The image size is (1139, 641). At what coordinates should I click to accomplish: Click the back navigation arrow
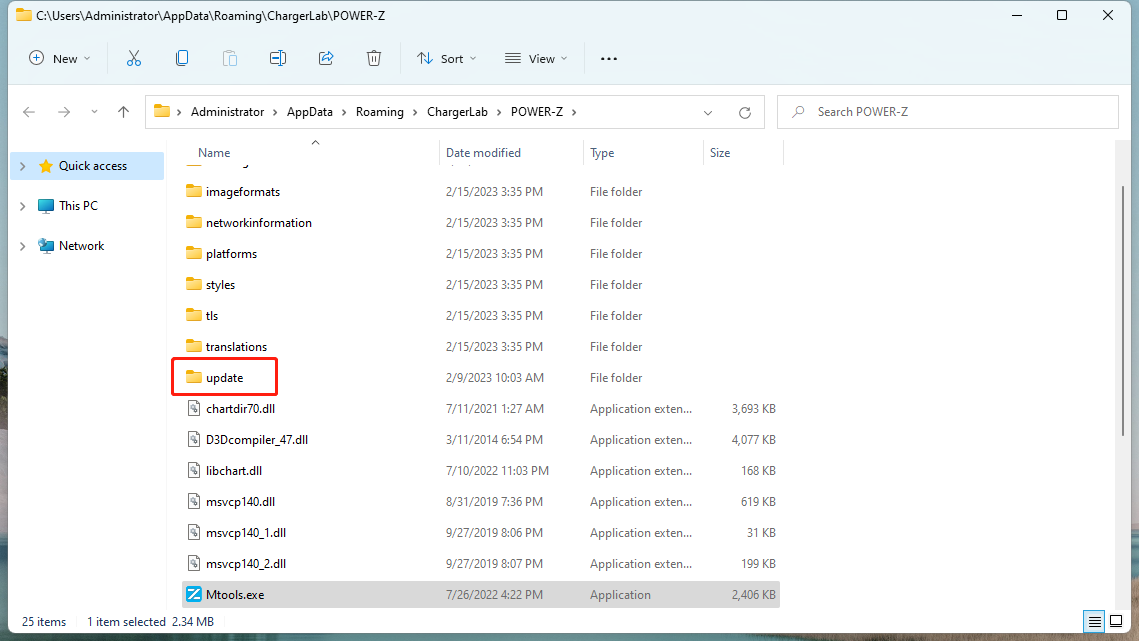(29, 111)
